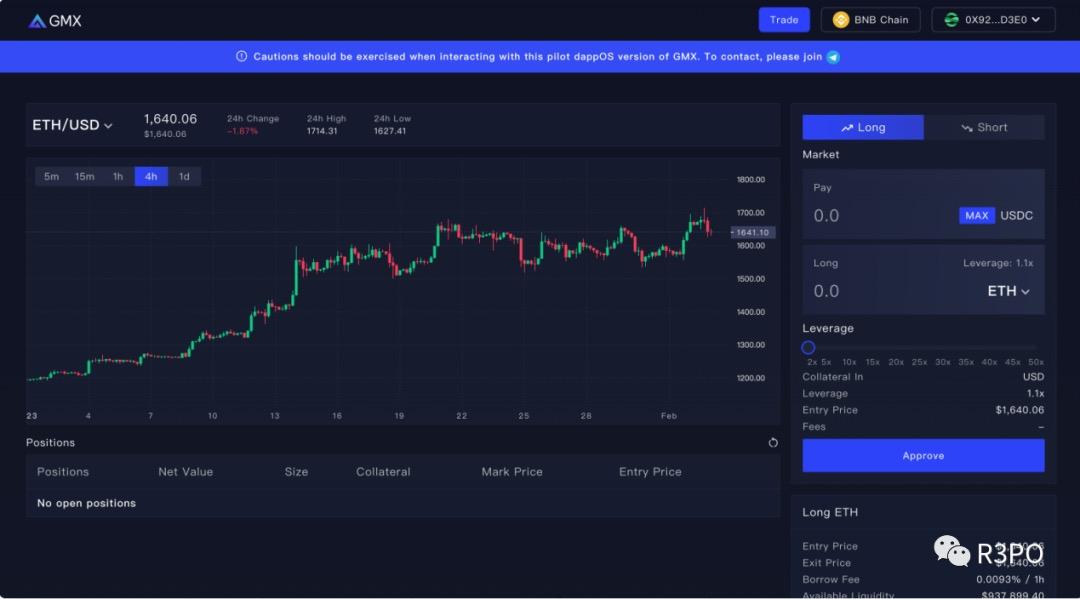Viewport: 1080px width, 599px height.
Task: Select the 5m chart interval
Action: point(51,177)
